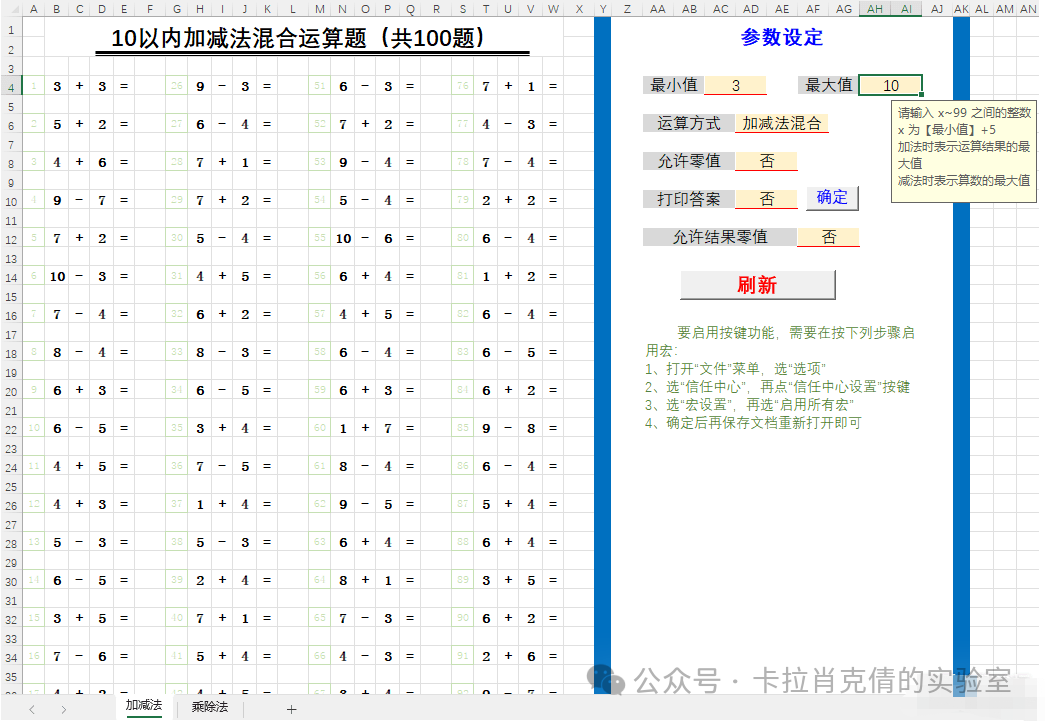1045x723 pixels.
Task: Select the 加减法 sheet tab
Action: (x=144, y=706)
